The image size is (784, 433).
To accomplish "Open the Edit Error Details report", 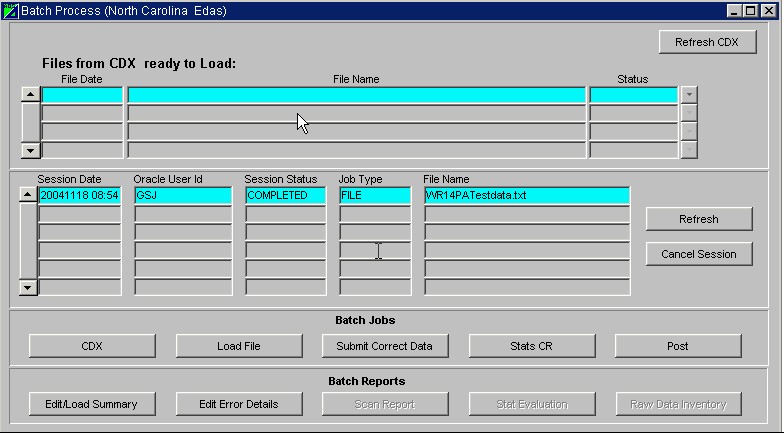I will click(x=238, y=404).
